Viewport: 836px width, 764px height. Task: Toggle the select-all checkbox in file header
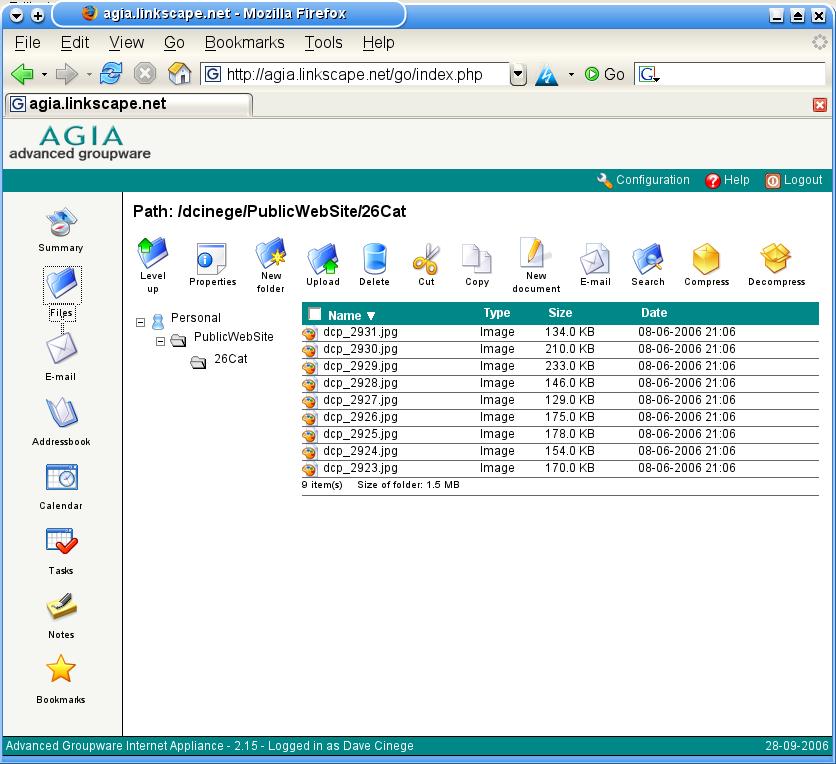pyautogui.click(x=314, y=314)
